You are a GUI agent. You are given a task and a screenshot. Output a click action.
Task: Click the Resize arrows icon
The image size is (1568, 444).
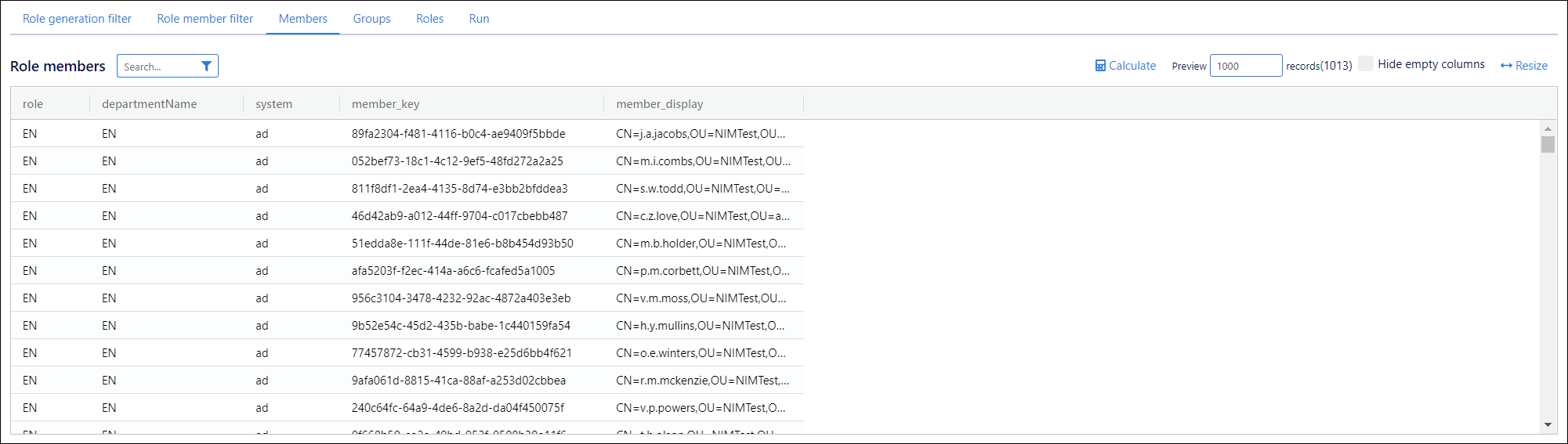point(1505,66)
